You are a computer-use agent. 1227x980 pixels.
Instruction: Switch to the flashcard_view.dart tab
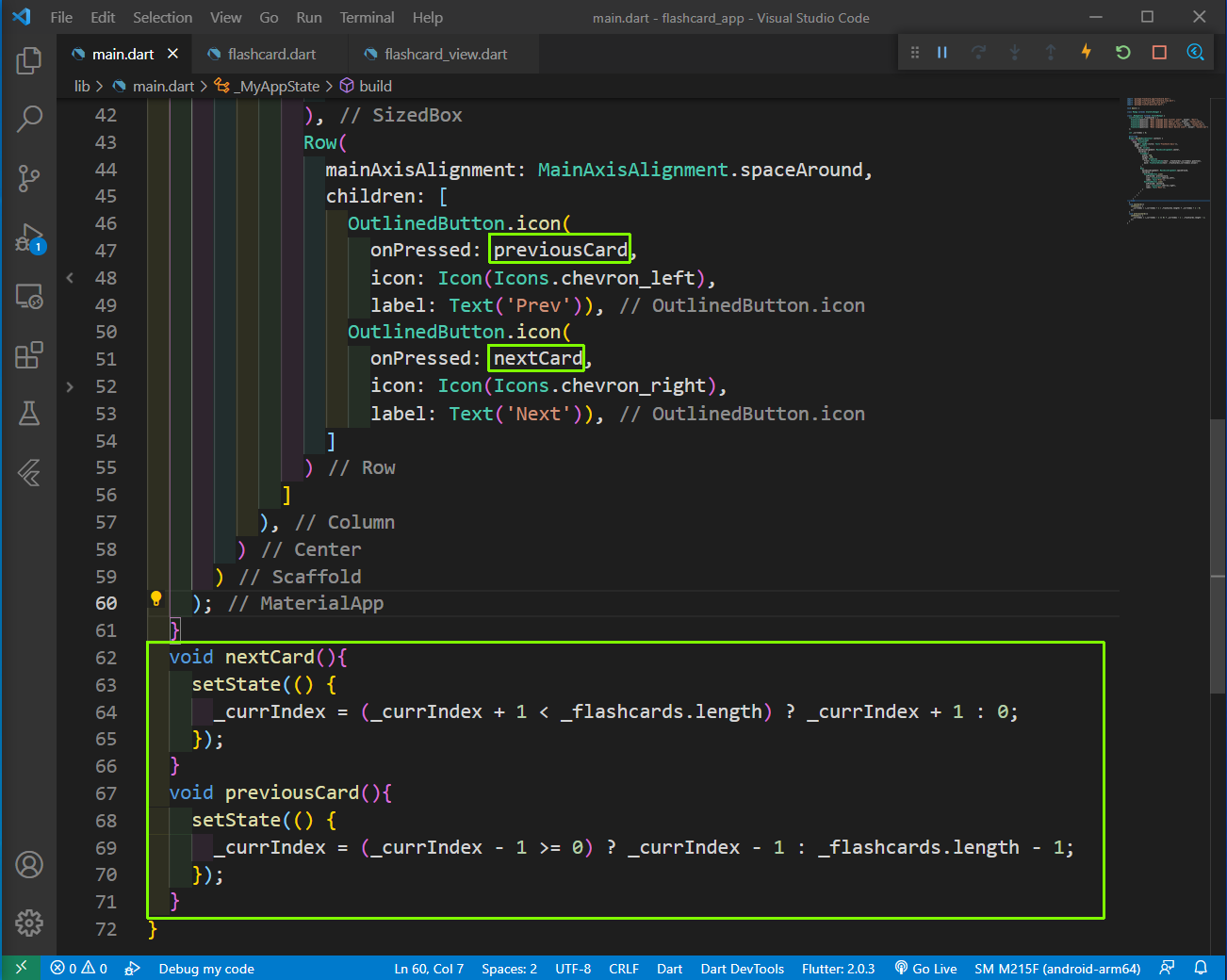click(x=445, y=54)
